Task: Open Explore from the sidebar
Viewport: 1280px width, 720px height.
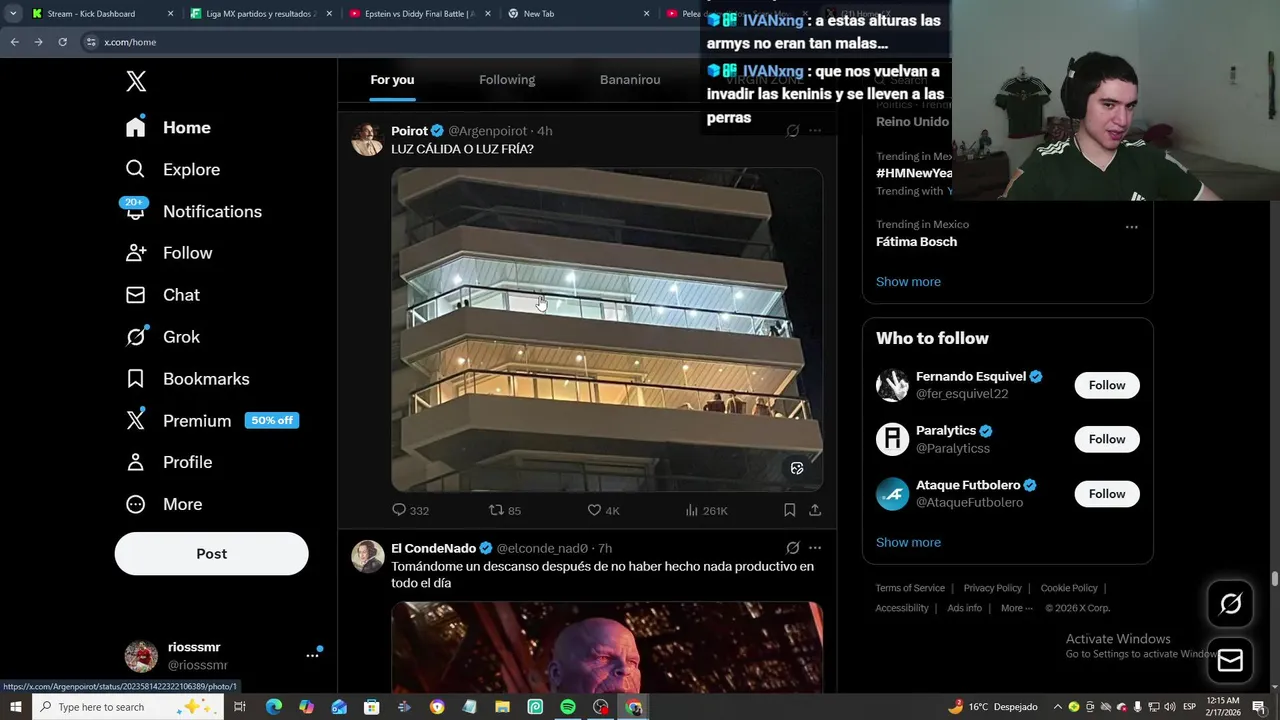Action: tap(172, 170)
